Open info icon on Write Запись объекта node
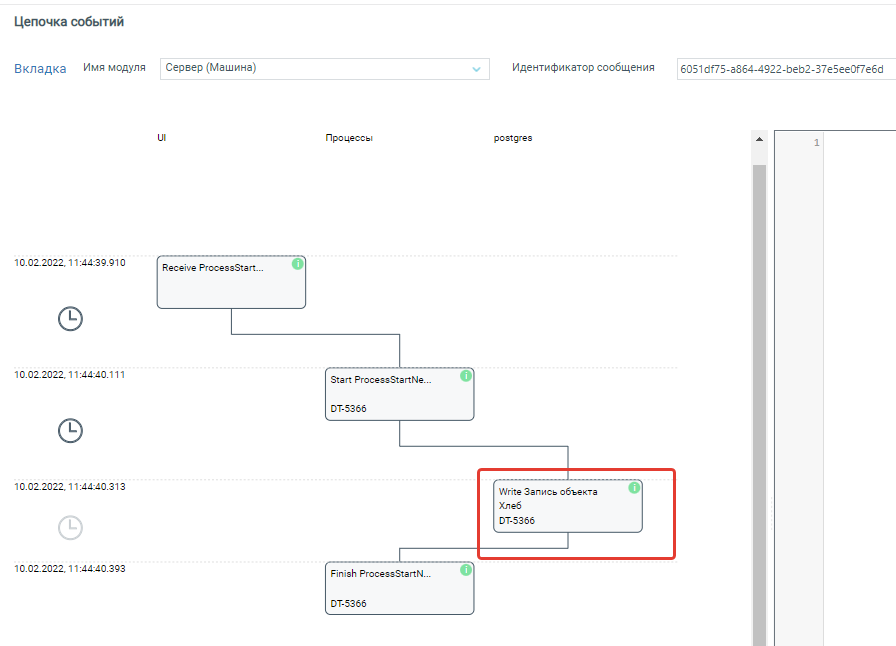 click(x=634, y=488)
